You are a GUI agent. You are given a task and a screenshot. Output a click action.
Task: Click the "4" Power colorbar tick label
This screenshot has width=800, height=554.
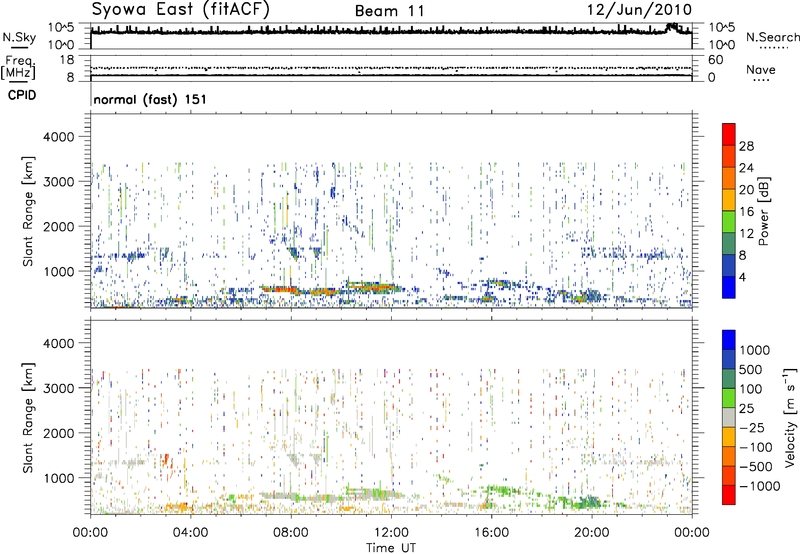click(x=742, y=277)
